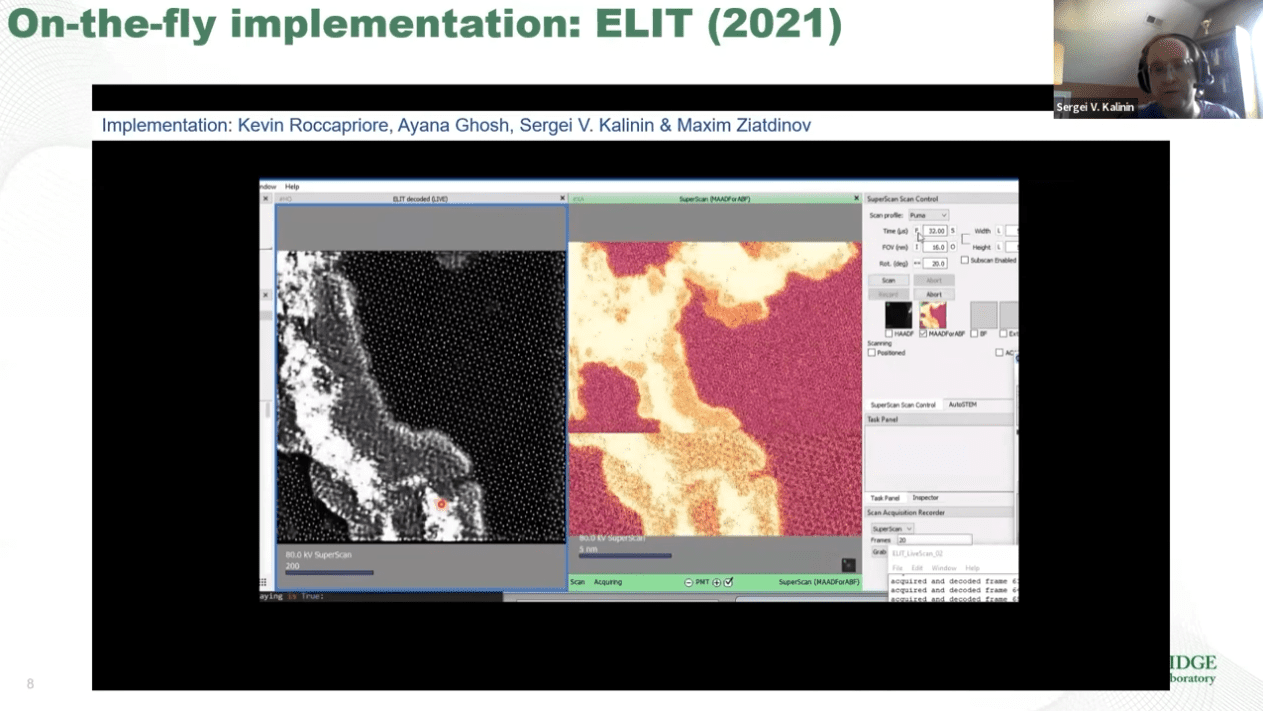Image resolution: width=1263 pixels, height=711 pixels.
Task: Close the SuperScan (MAADForABF) display panel
Action: [x=857, y=199]
